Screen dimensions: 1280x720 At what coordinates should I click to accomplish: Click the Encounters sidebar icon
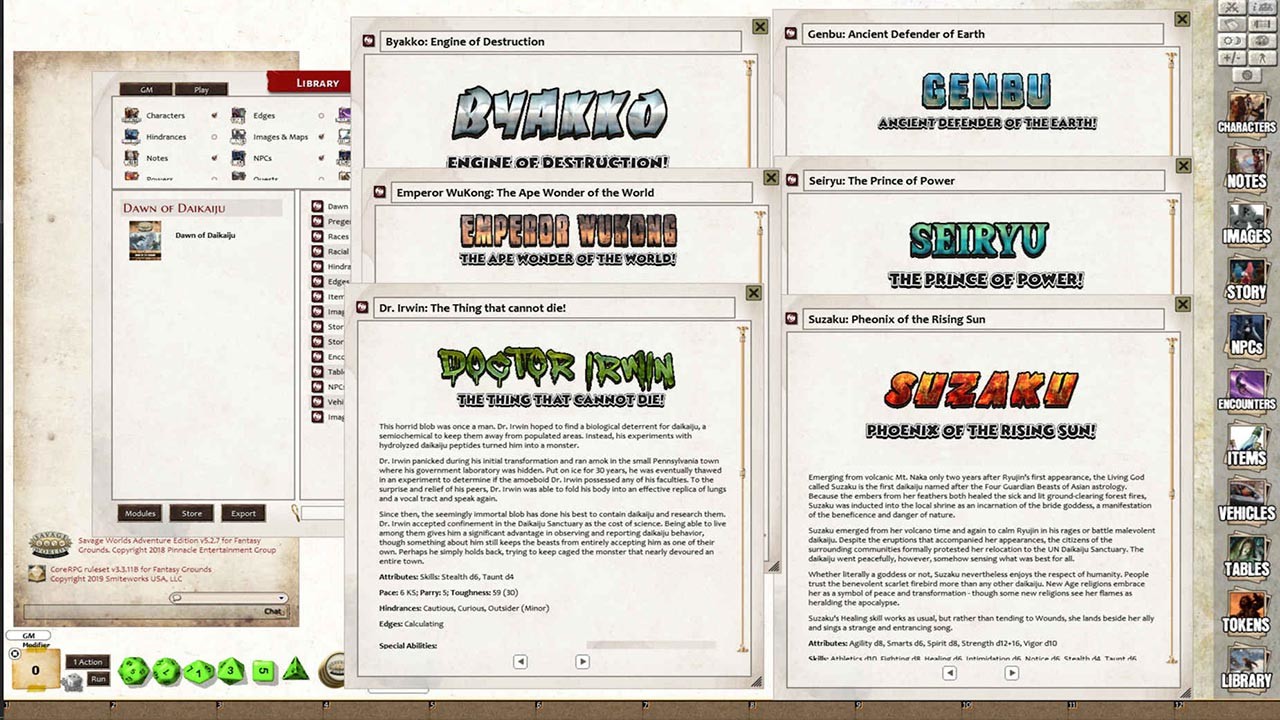pyautogui.click(x=1246, y=389)
